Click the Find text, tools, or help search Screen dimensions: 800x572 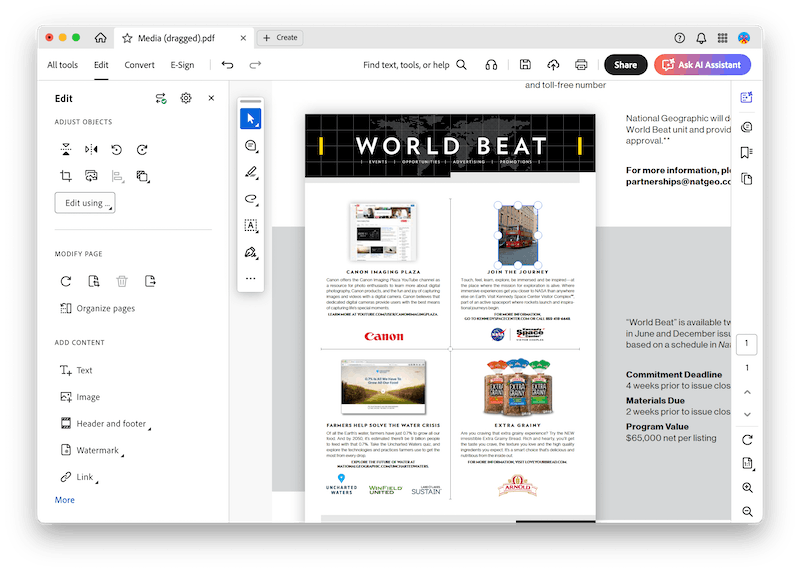pyautogui.click(x=414, y=65)
